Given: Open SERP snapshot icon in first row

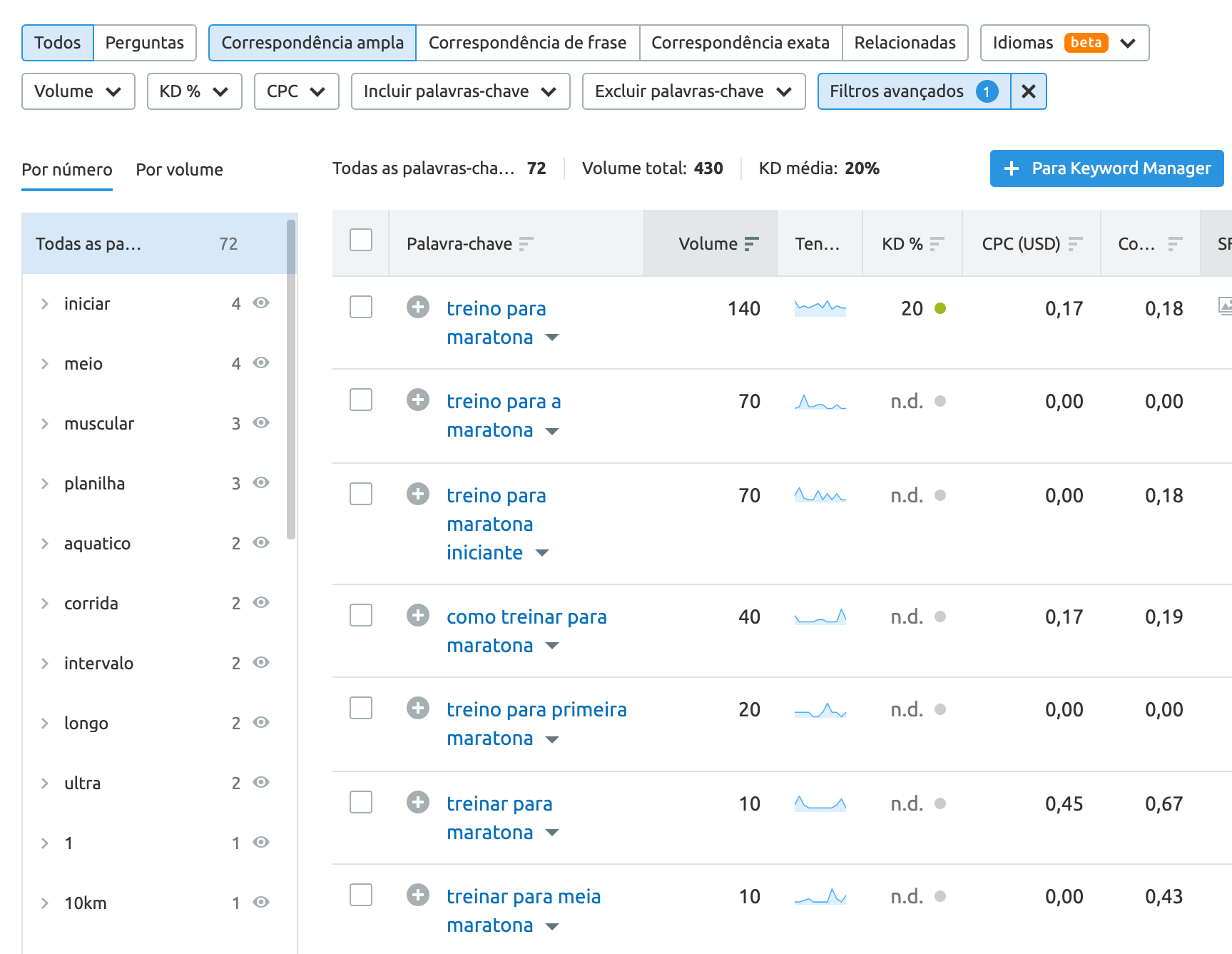Looking at the screenshot, I should pyautogui.click(x=1224, y=307).
